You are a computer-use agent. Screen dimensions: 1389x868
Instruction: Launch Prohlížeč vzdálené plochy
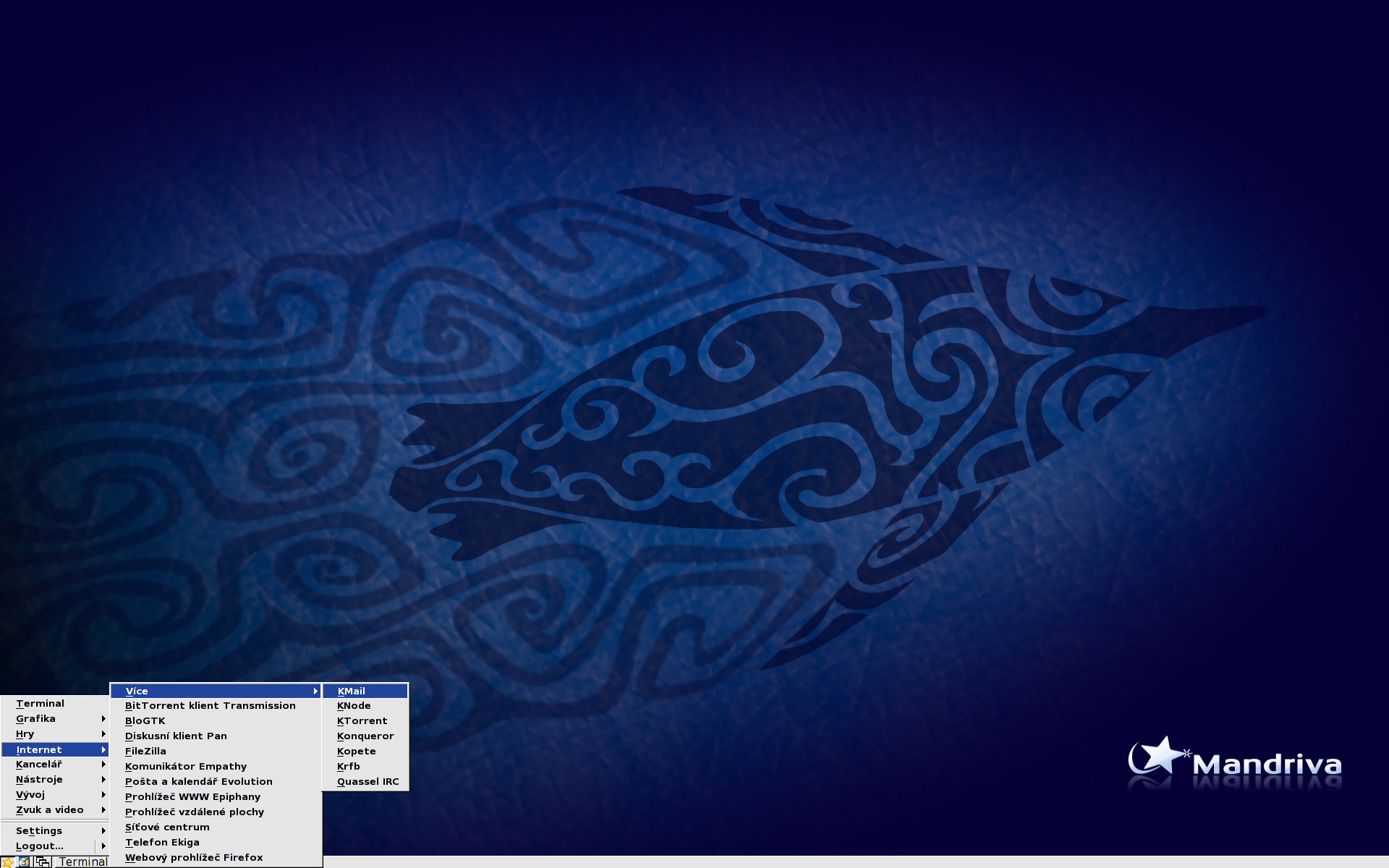pos(216,812)
